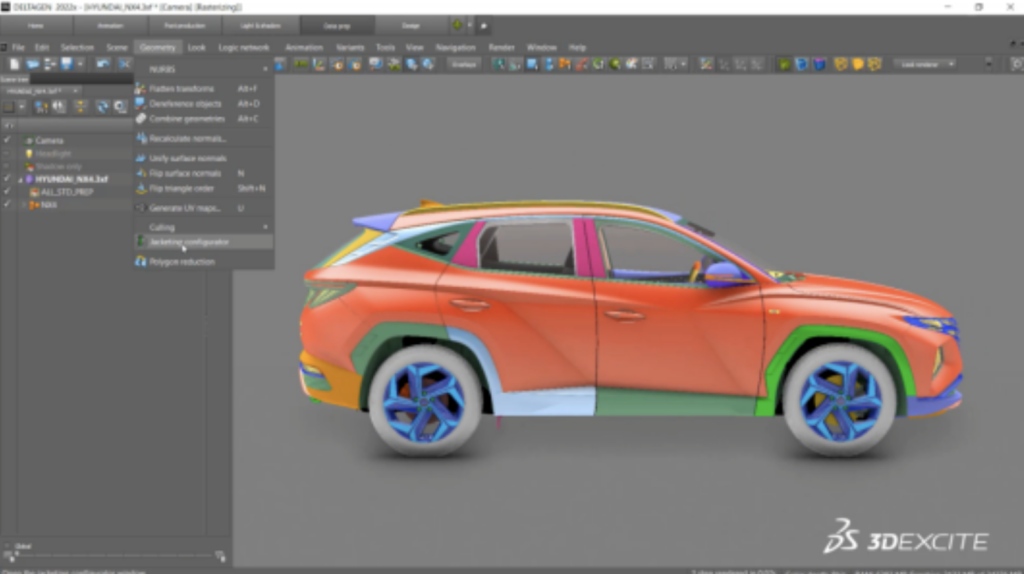The image size is (1024, 574).
Task: Click the Undo arrow icon
Action: 101,64
